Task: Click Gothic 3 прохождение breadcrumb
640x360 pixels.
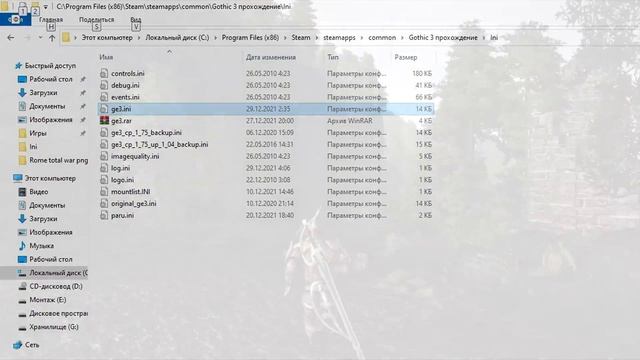Action: coord(443,38)
